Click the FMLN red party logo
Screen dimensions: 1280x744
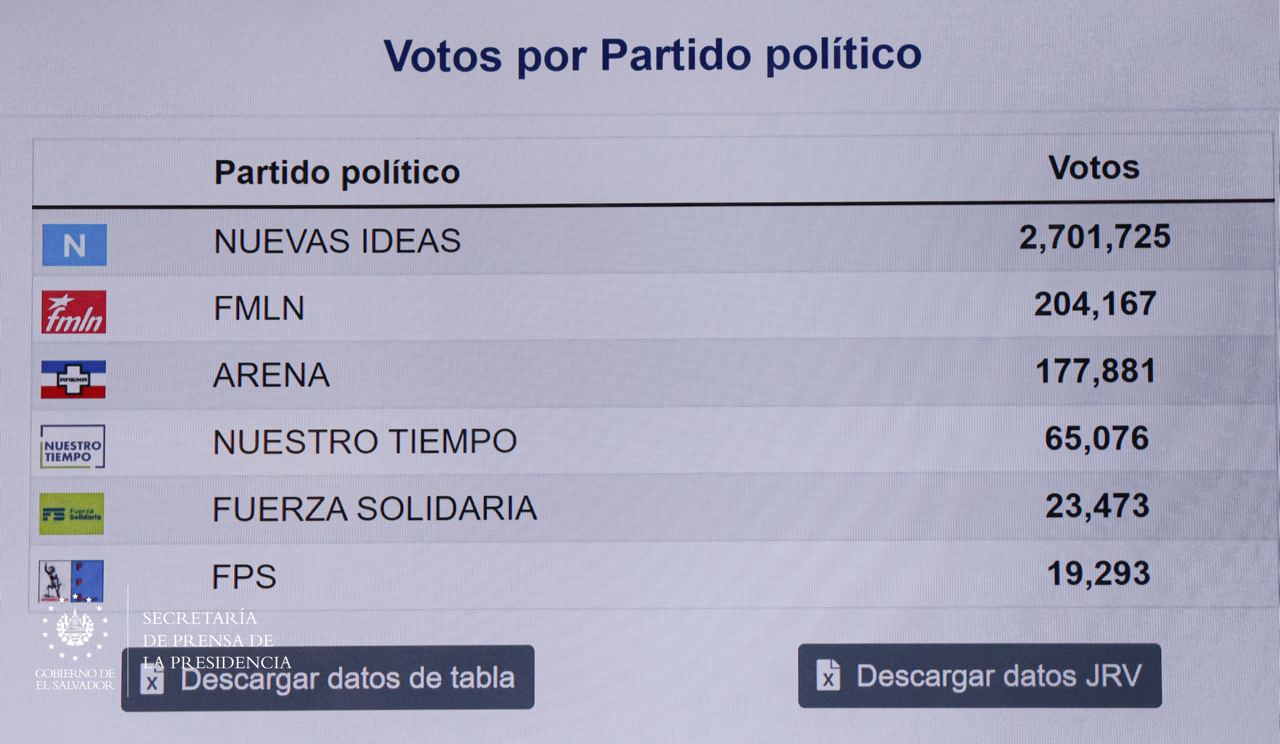click(x=73, y=312)
